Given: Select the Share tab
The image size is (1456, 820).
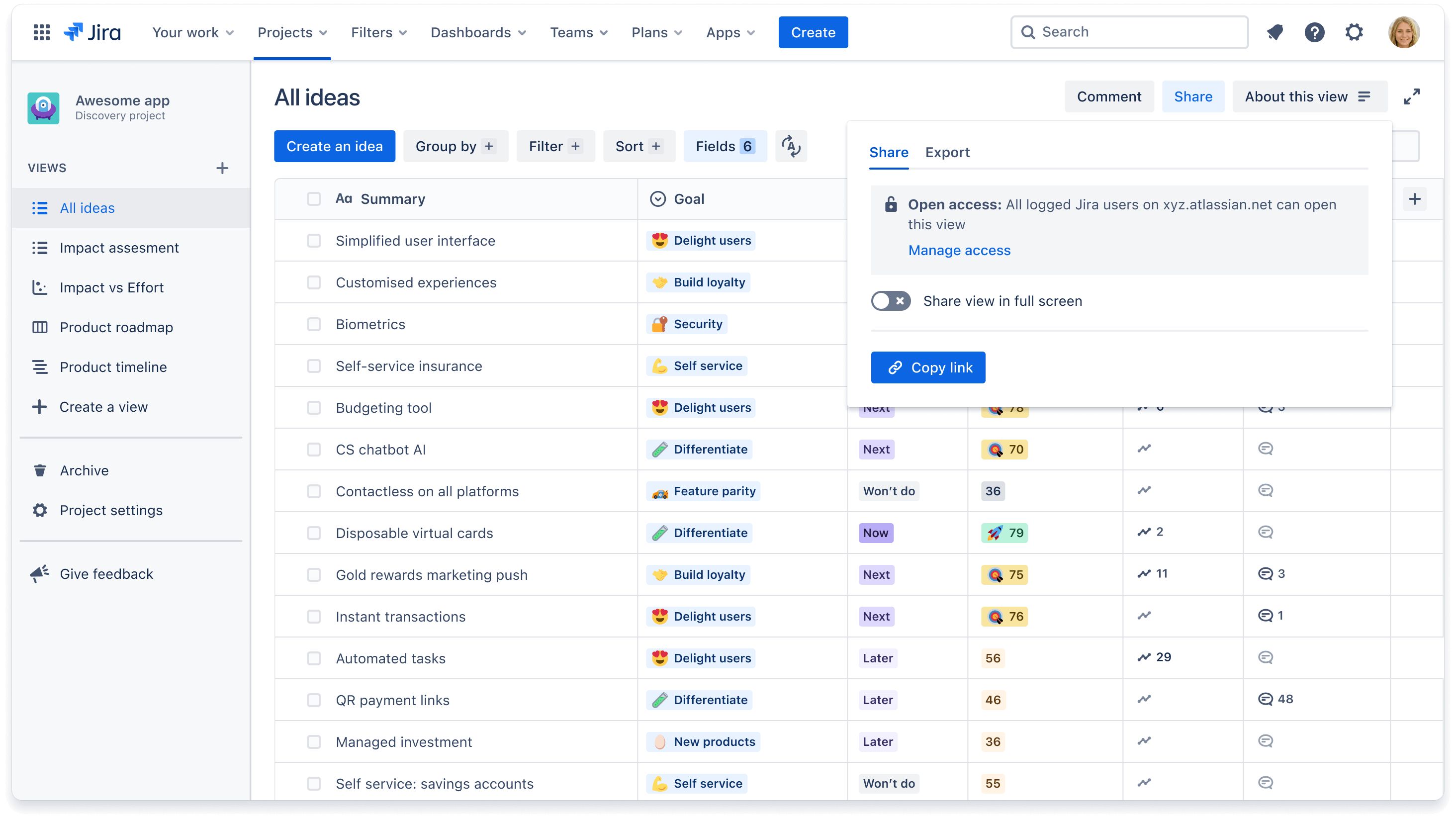Looking at the screenshot, I should coord(889,152).
